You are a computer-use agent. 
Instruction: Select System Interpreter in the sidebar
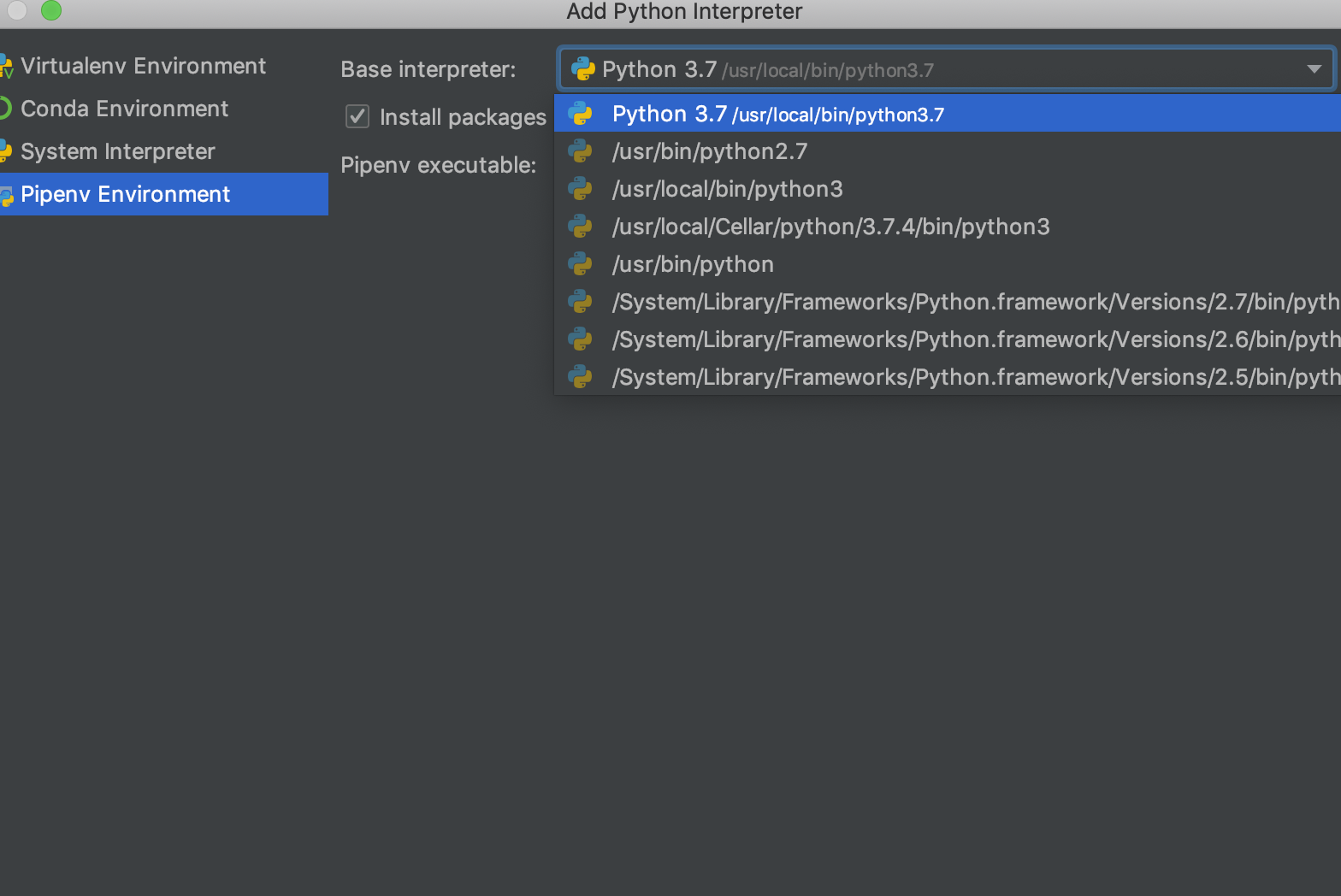click(x=163, y=151)
